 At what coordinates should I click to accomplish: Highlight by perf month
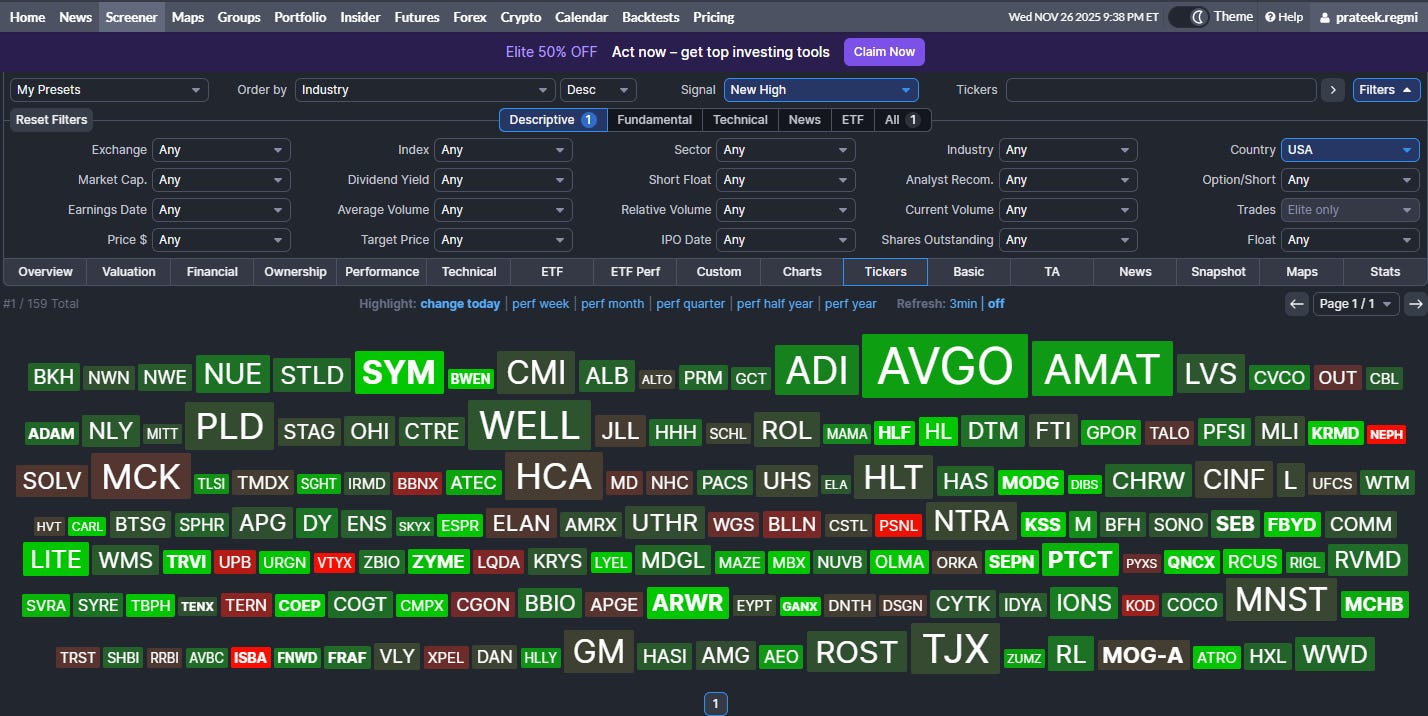pyautogui.click(x=612, y=304)
